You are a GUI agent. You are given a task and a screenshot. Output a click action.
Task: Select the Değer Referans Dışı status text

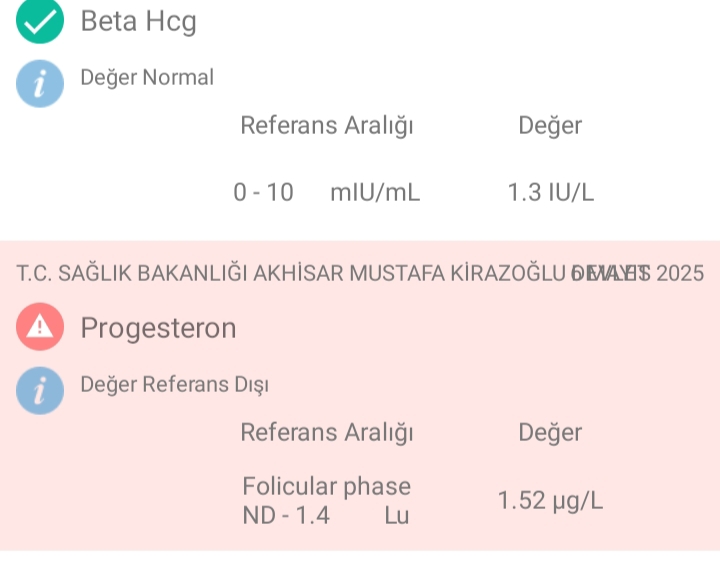point(174,384)
